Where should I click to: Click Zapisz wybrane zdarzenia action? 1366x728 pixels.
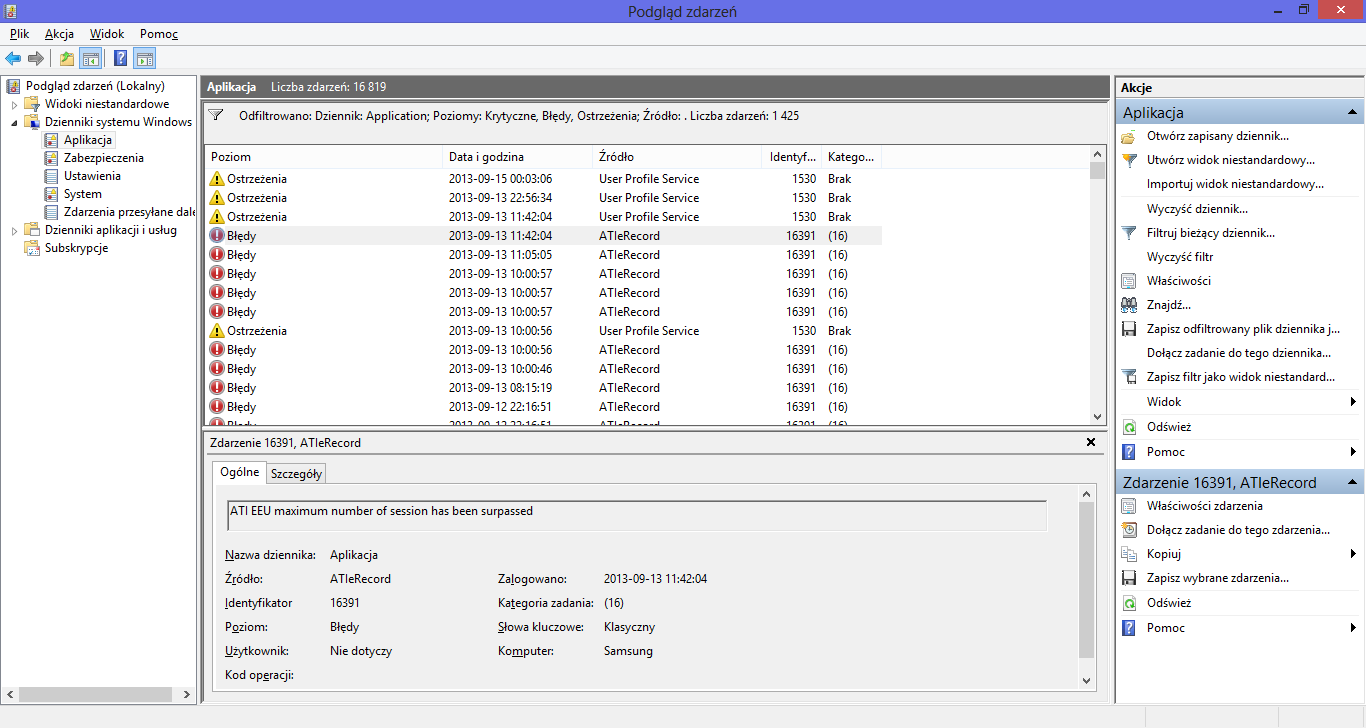(1217, 578)
